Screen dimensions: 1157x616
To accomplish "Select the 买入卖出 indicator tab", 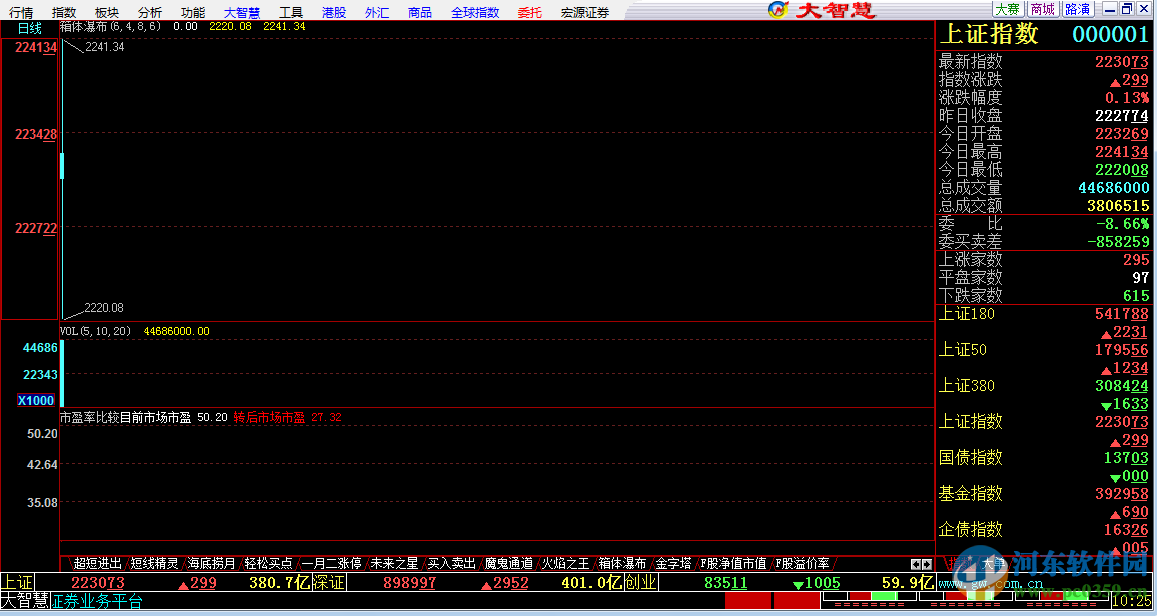I will [x=452, y=563].
